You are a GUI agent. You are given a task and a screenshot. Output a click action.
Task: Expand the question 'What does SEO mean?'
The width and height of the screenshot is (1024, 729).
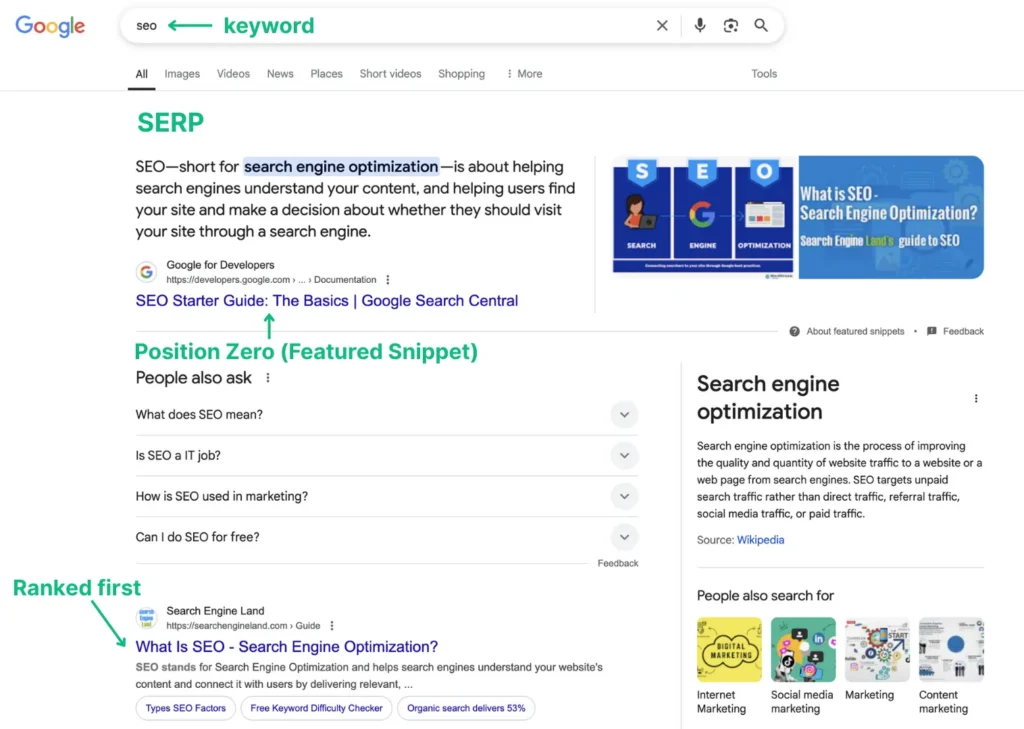(624, 414)
